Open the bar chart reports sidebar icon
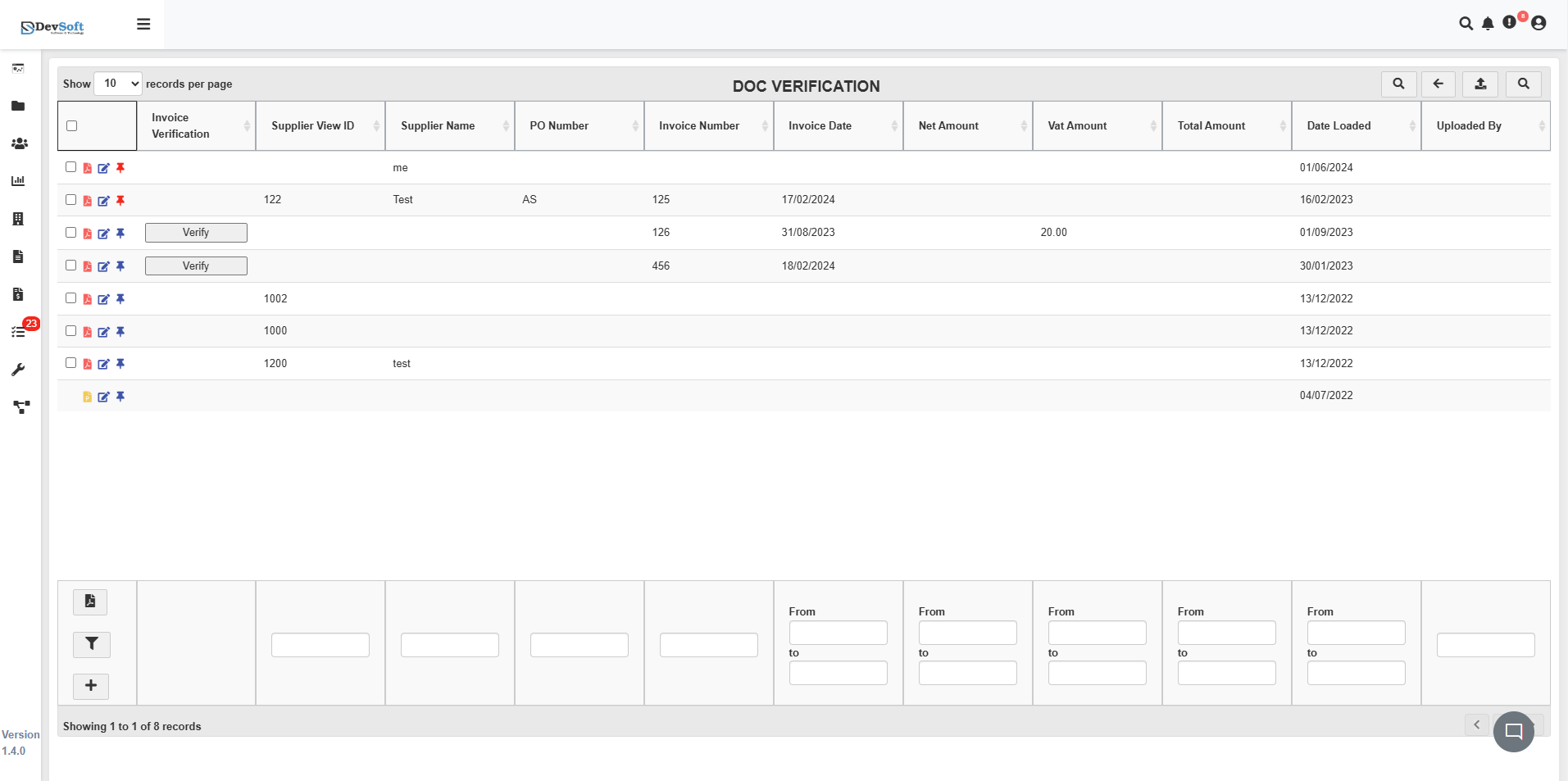Image resolution: width=1568 pixels, height=781 pixels. 18,181
